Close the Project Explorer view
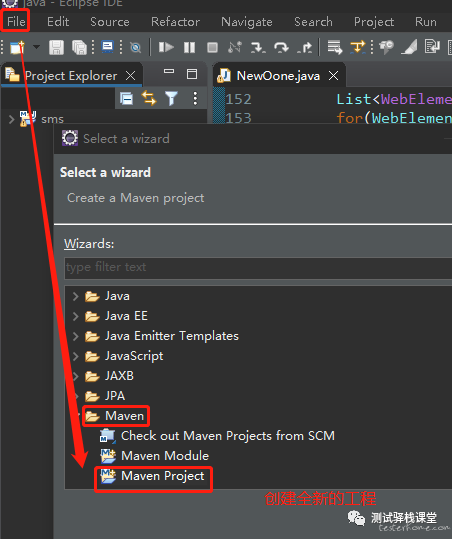 [x=130, y=76]
